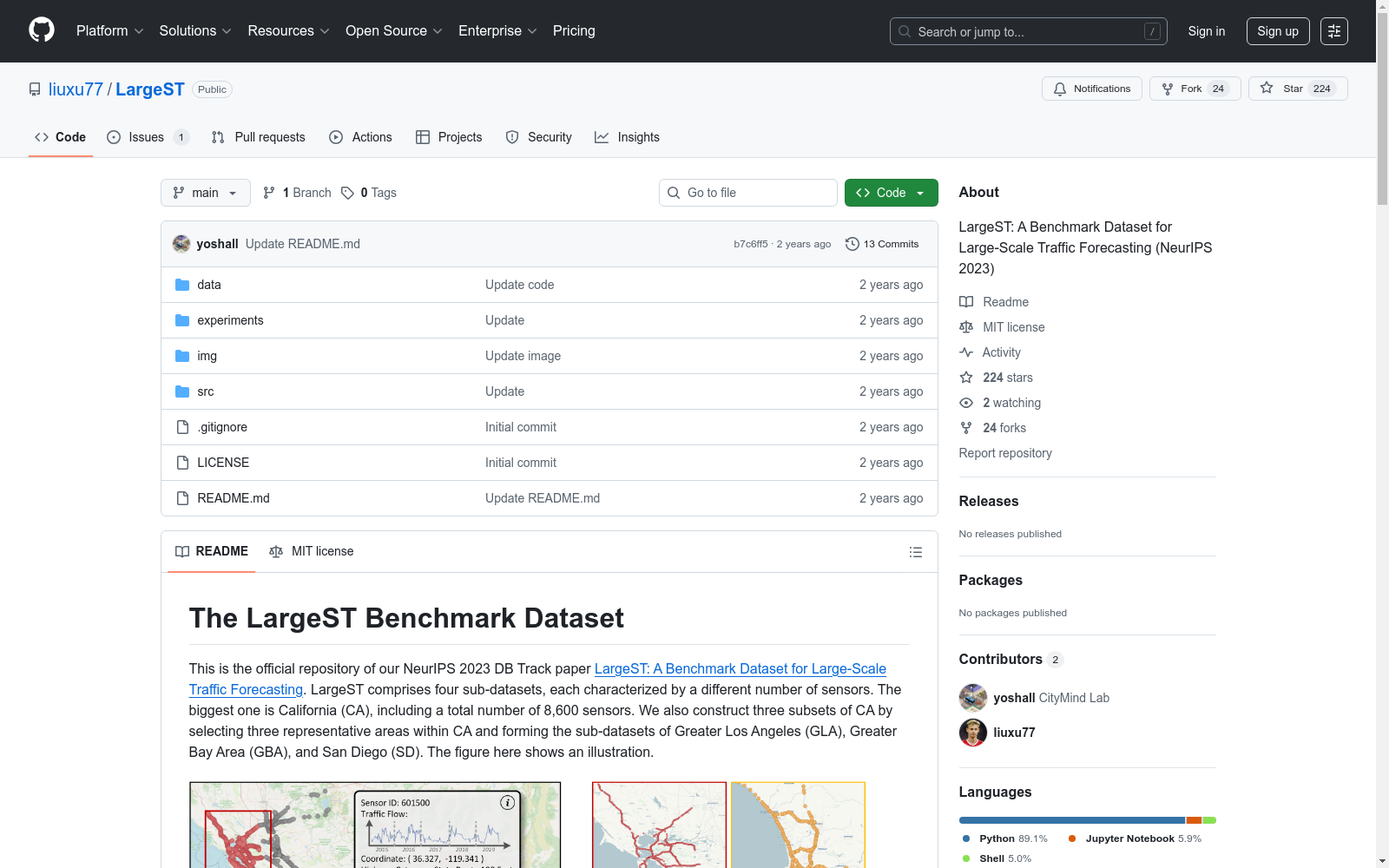Screen dimensions: 1389x868
Task: Open the experiments folder icon
Action: (182, 320)
